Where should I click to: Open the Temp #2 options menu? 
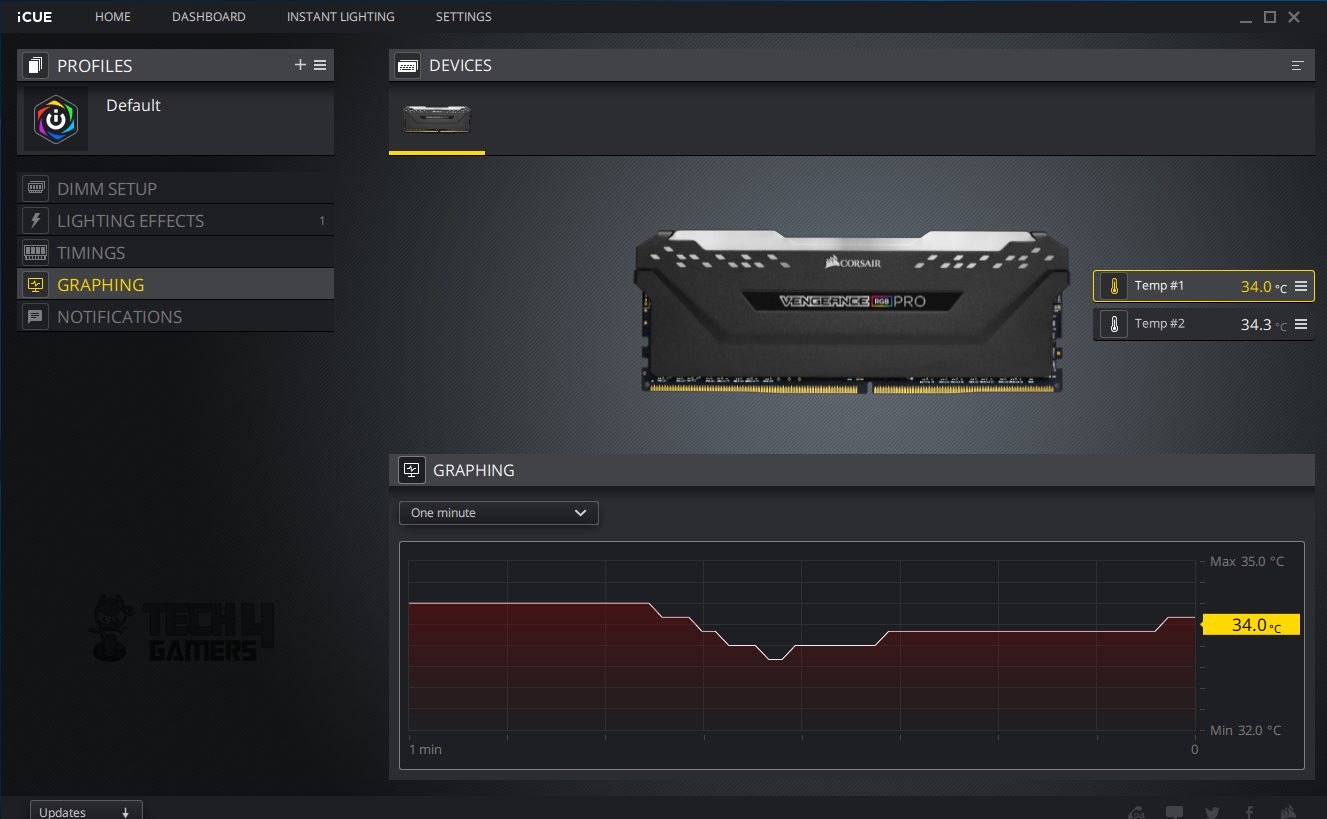coord(1301,324)
